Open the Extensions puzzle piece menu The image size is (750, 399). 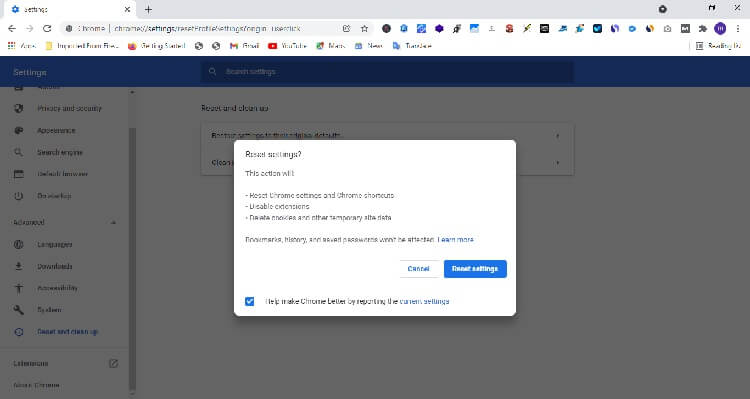pos(703,29)
